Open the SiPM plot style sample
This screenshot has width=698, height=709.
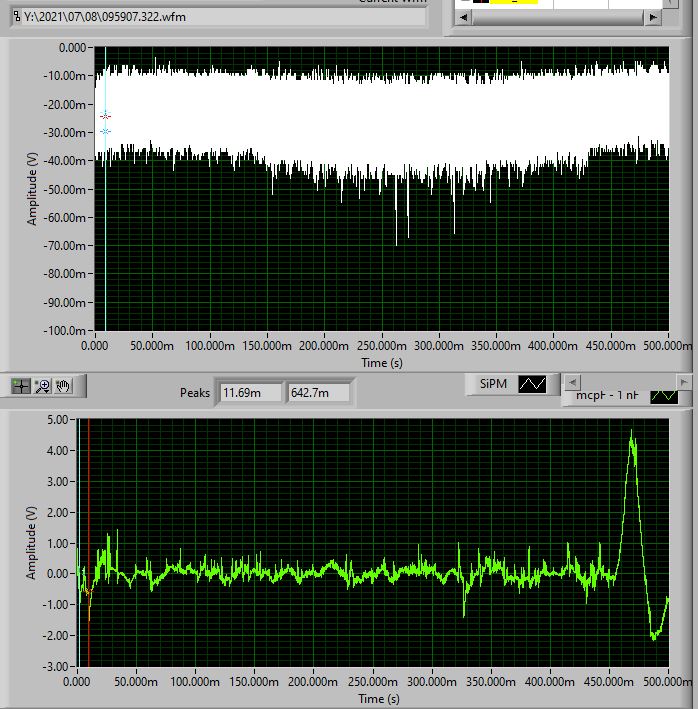point(532,384)
